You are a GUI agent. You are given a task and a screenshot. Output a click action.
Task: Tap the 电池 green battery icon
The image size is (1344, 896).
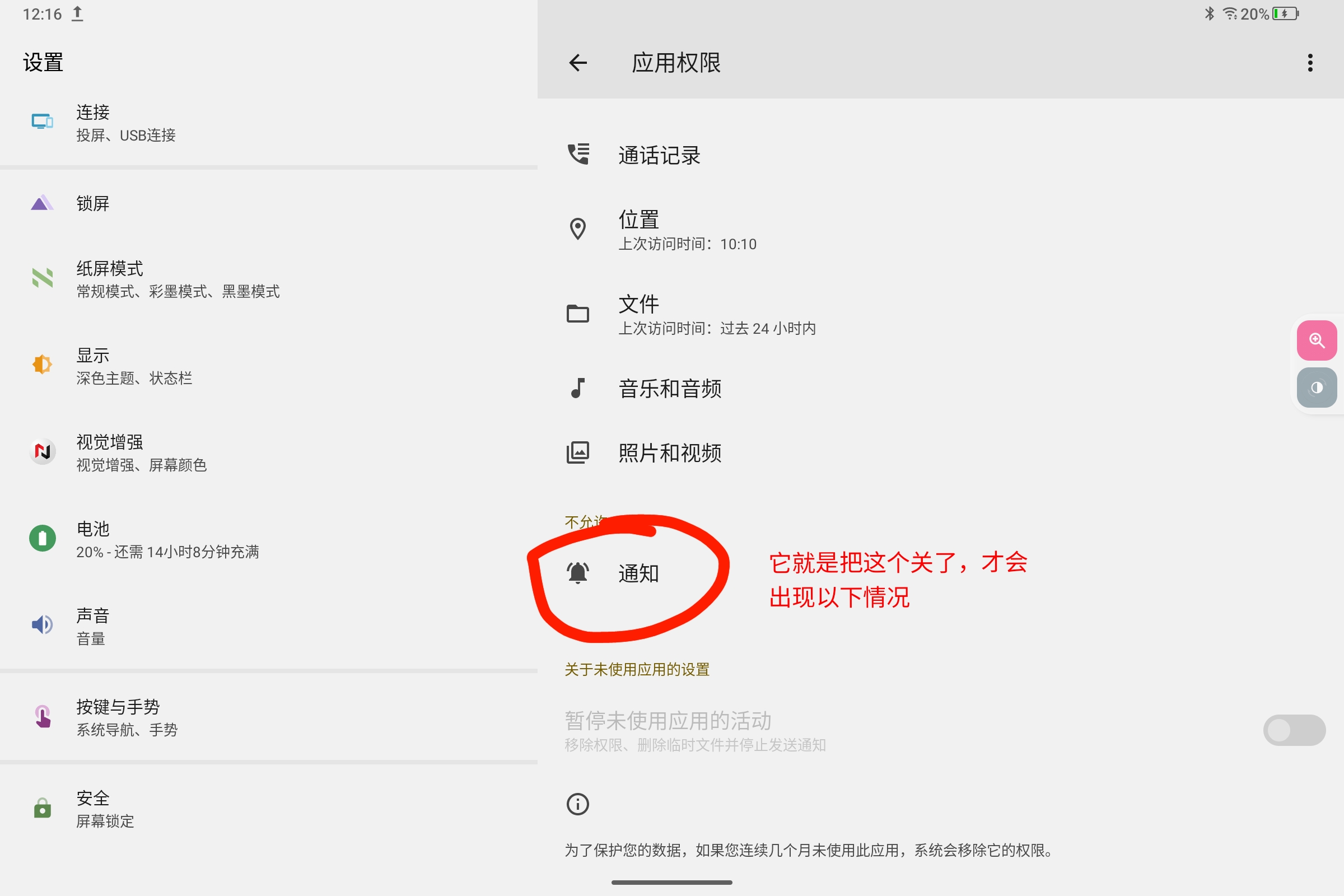pos(43,538)
